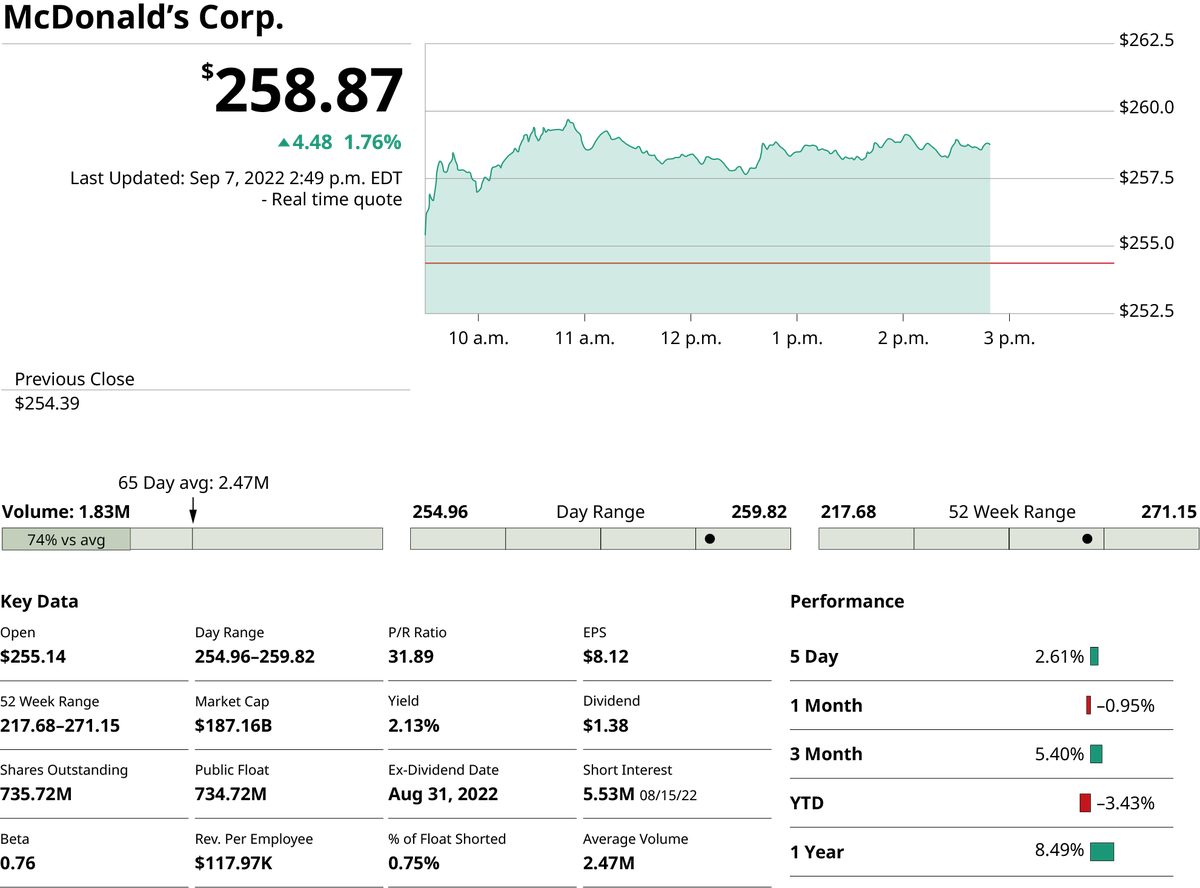Click the Ex-Dividend Date Aug 31, 2022
Viewport: 1200px width, 888px height.
click(443, 795)
